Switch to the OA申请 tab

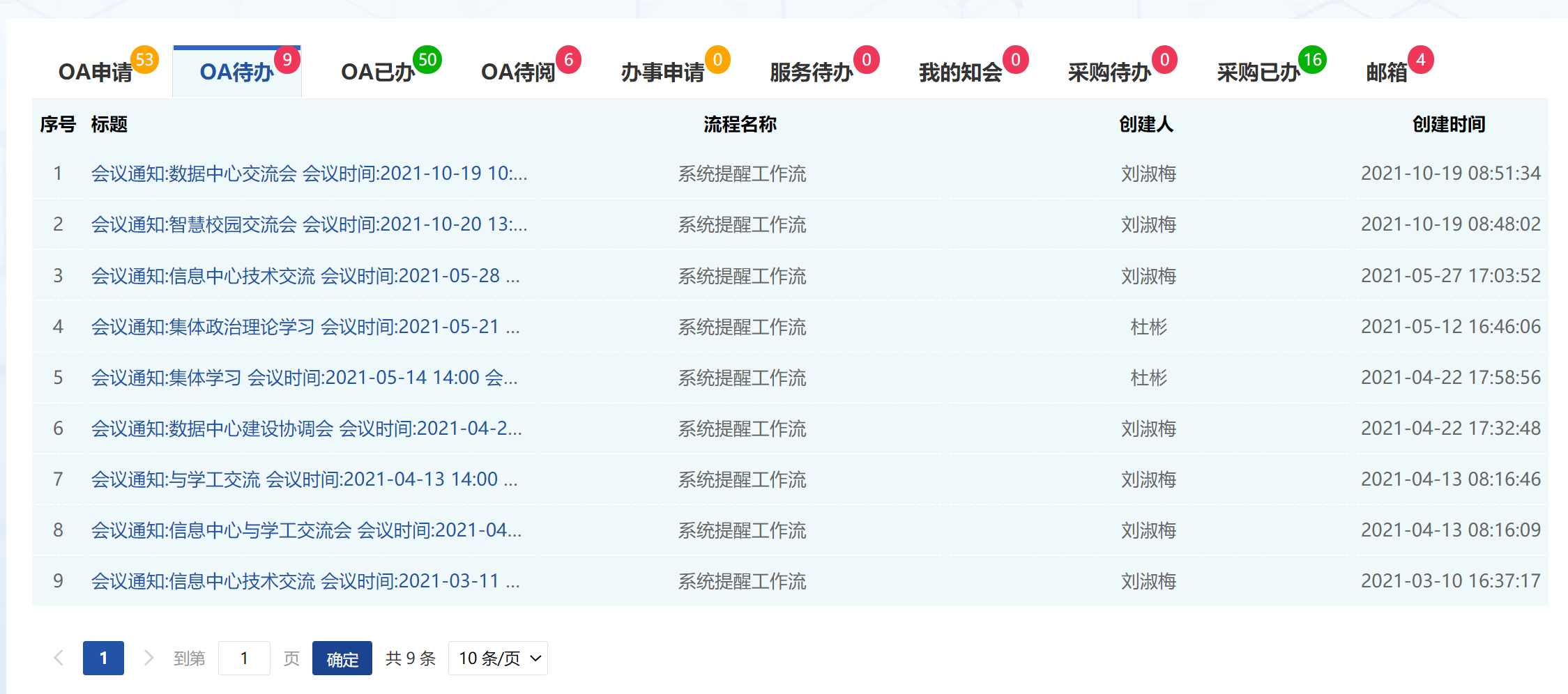tap(96, 72)
